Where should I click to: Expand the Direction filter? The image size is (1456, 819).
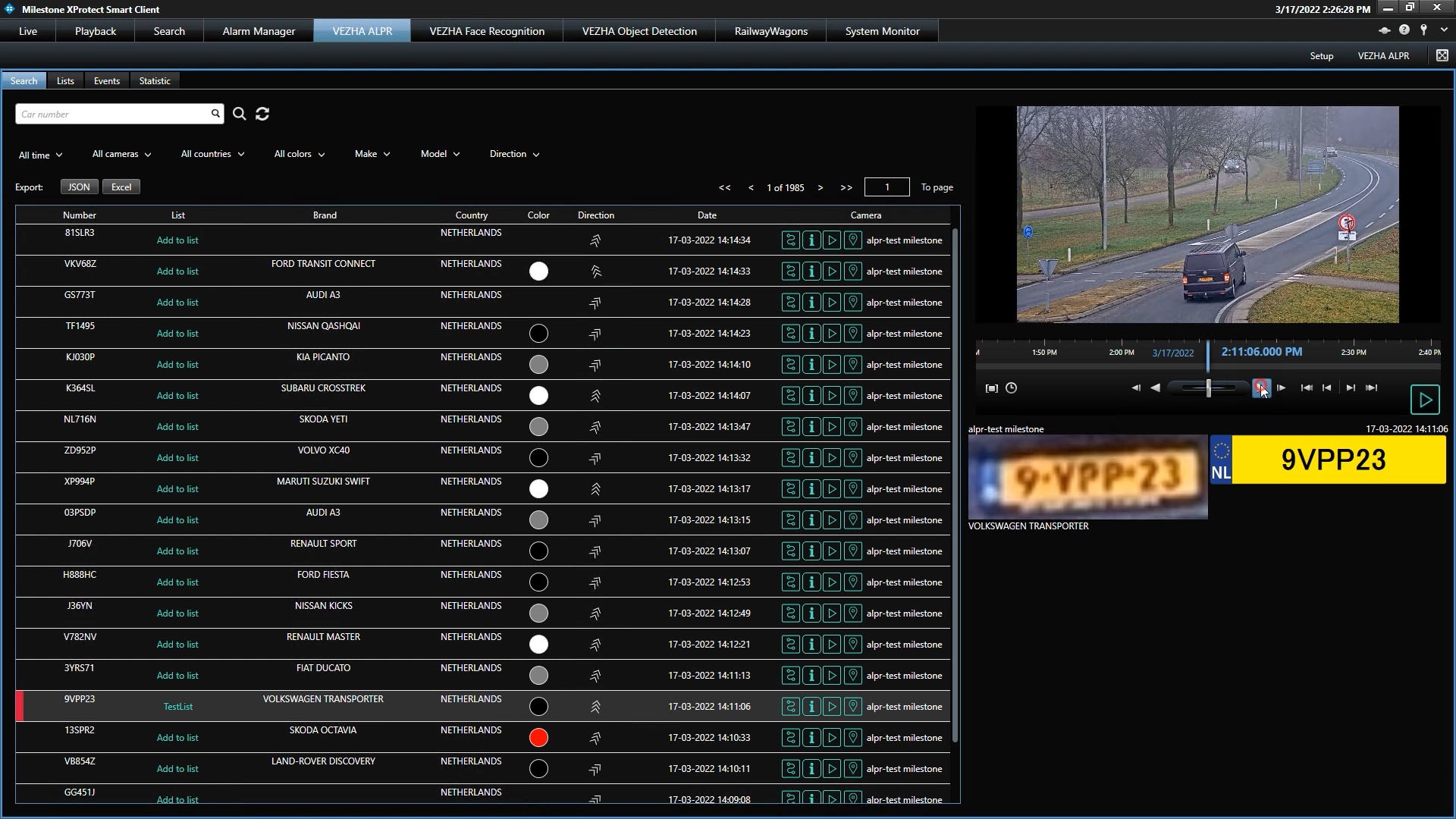(x=515, y=154)
